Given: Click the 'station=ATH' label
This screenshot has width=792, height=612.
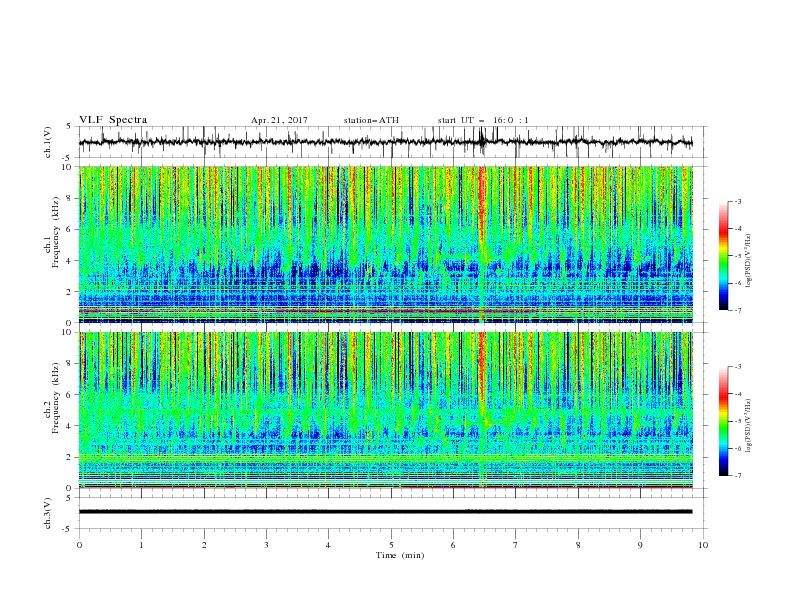Looking at the screenshot, I should 371,120.
